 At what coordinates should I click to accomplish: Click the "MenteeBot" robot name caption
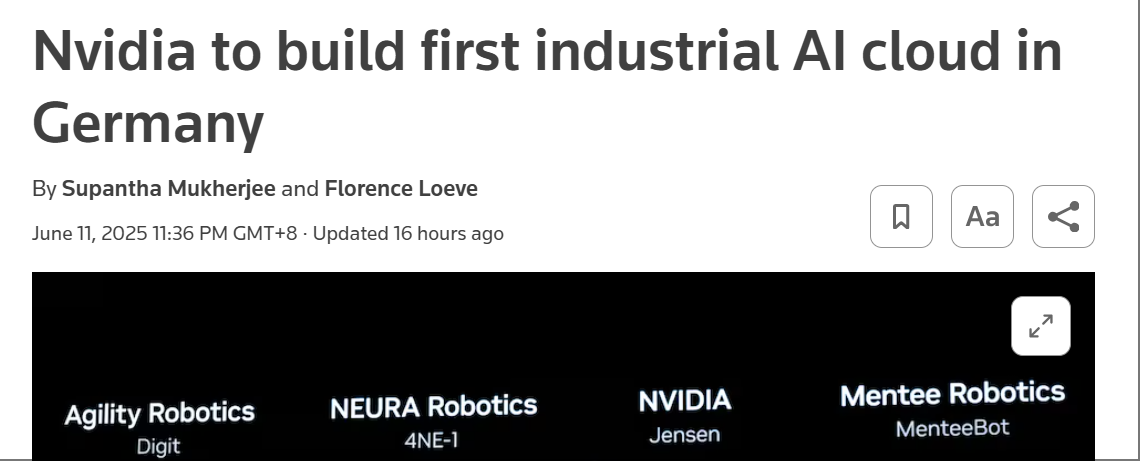[952, 428]
